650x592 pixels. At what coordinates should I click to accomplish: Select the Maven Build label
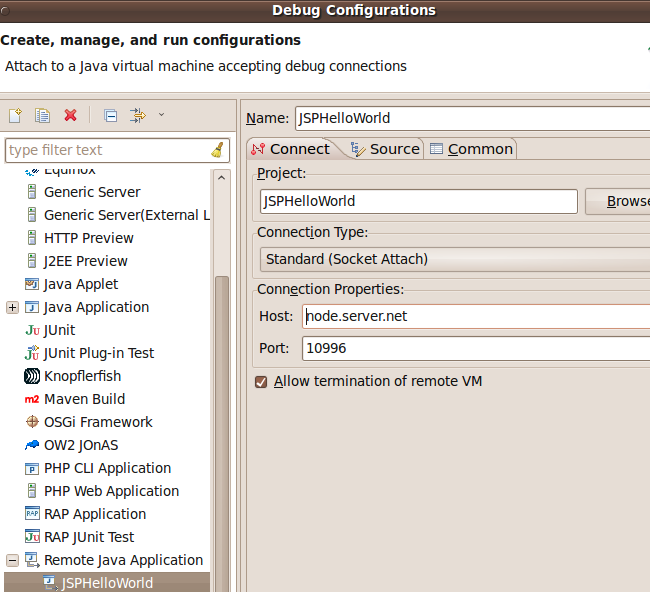[85, 399]
